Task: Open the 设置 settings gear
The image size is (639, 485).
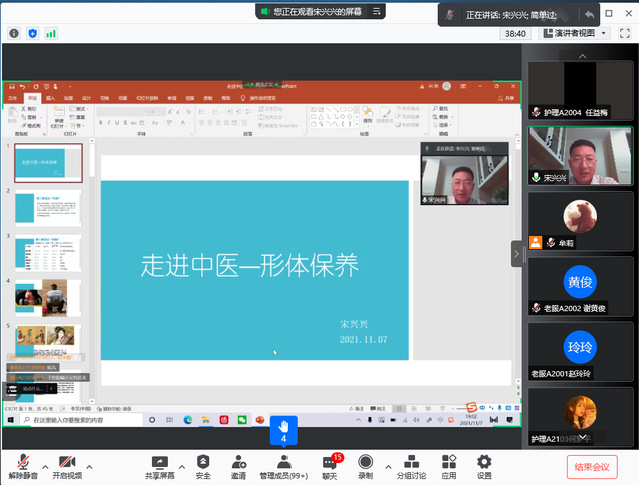Action: pos(484,465)
